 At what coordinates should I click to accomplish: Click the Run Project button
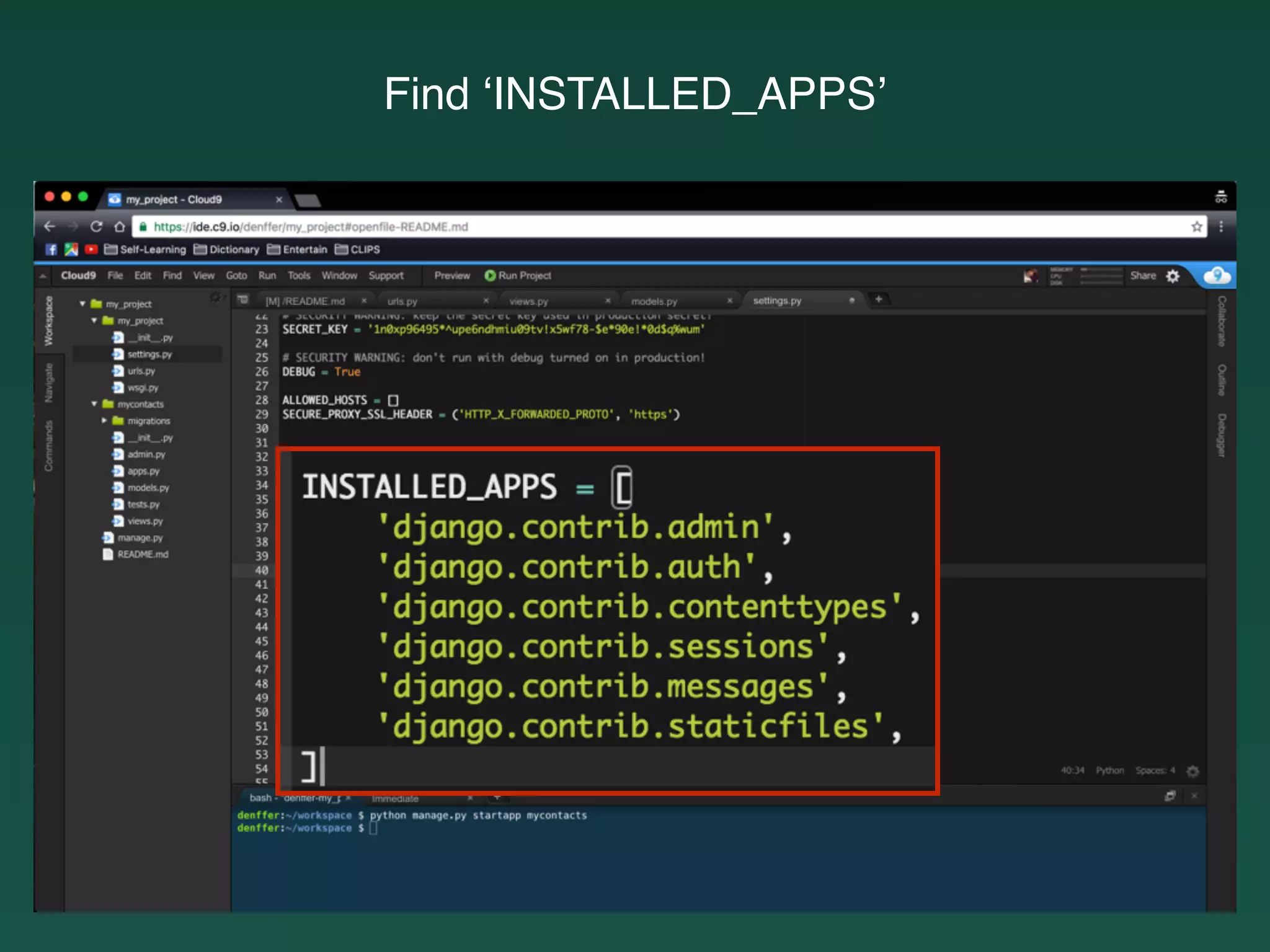[518, 276]
